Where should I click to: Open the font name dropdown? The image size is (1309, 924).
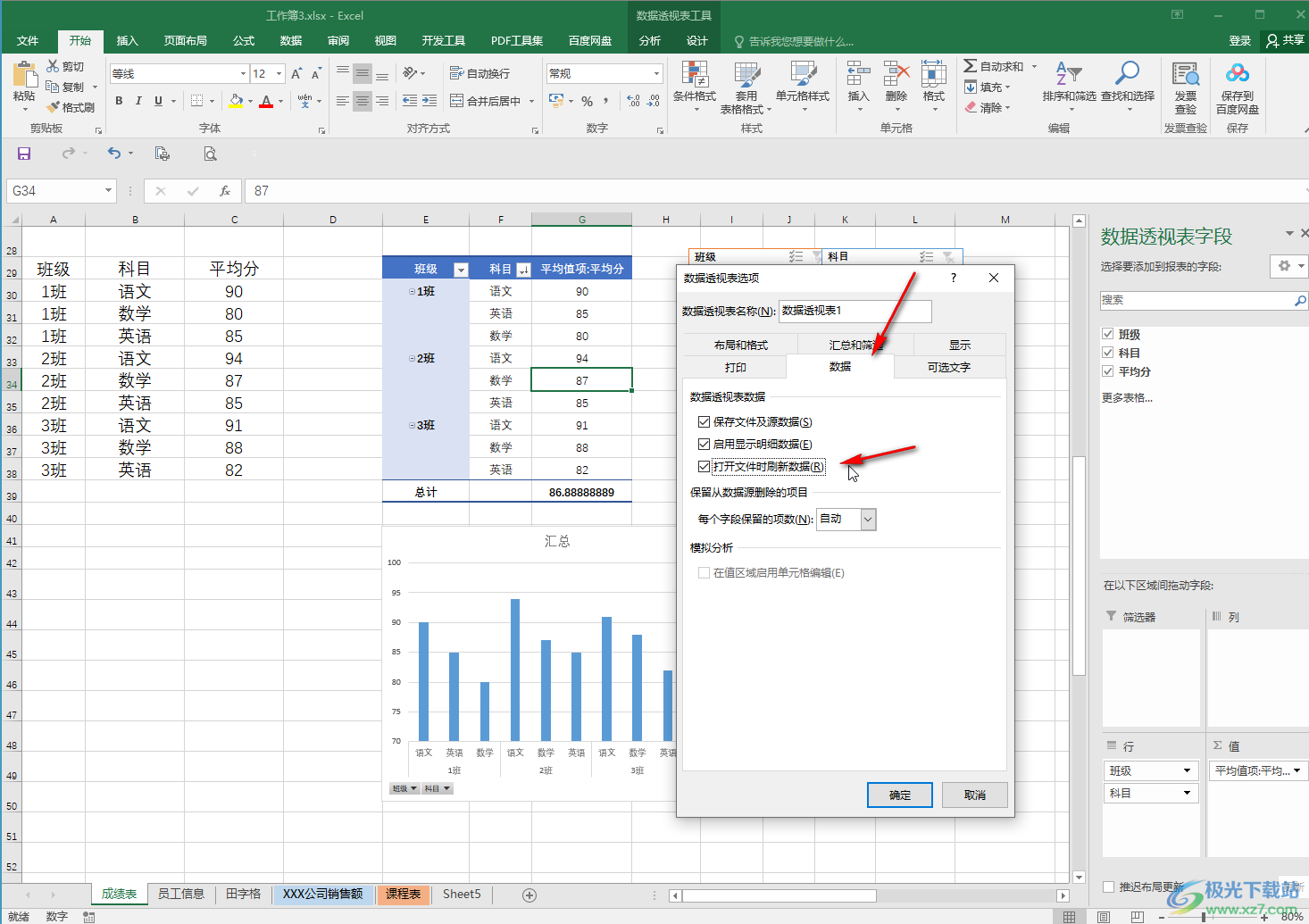click(x=243, y=74)
